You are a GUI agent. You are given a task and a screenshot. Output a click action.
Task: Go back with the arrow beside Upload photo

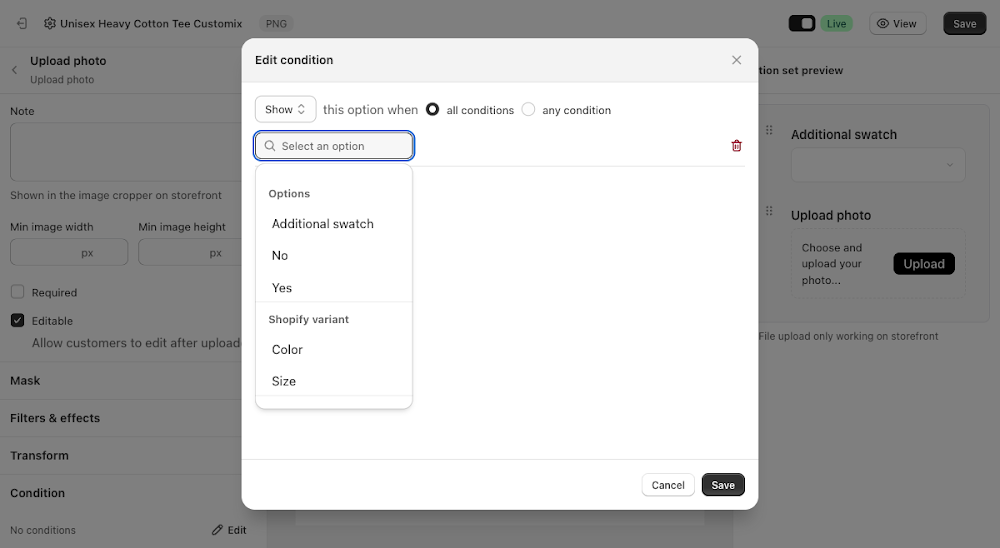[14, 70]
